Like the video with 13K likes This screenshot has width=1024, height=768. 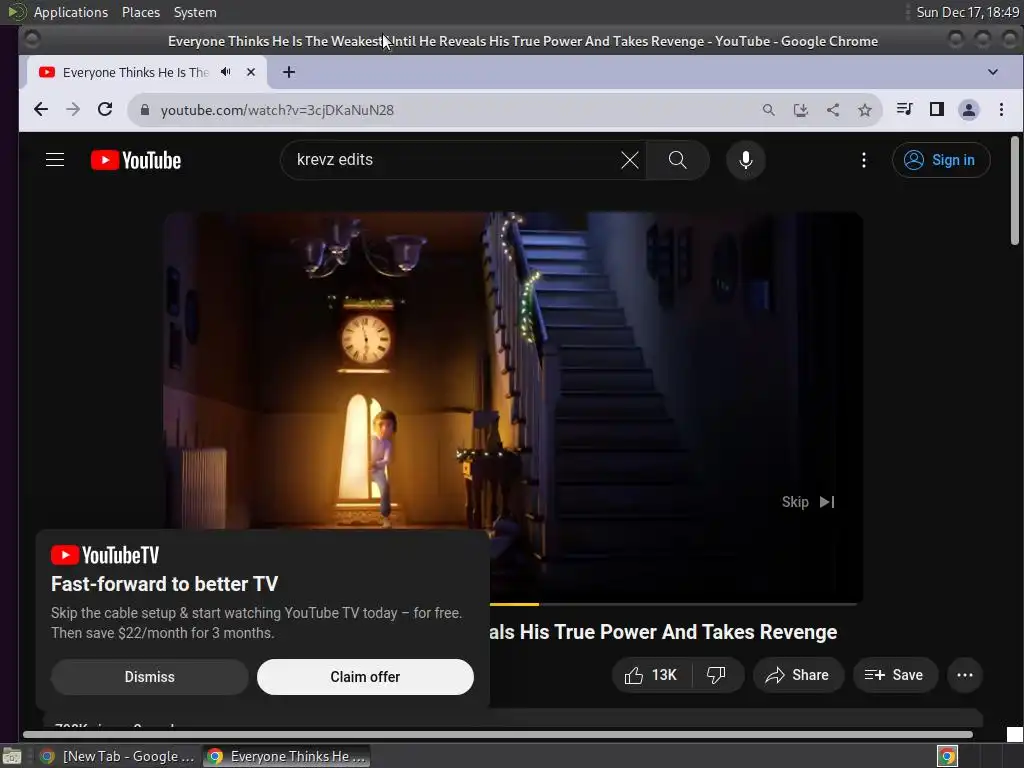[x=651, y=675]
